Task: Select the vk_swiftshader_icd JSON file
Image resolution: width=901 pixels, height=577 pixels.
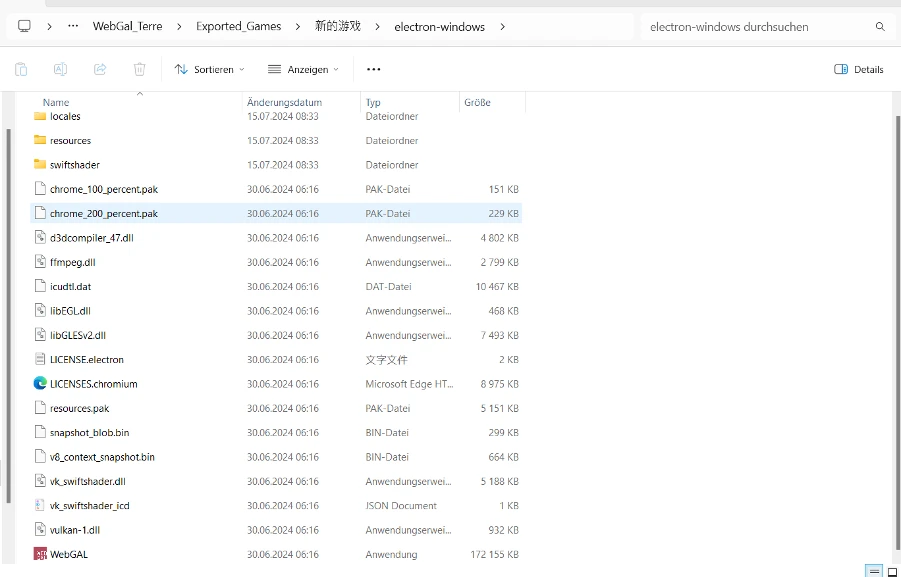Action: coord(89,506)
